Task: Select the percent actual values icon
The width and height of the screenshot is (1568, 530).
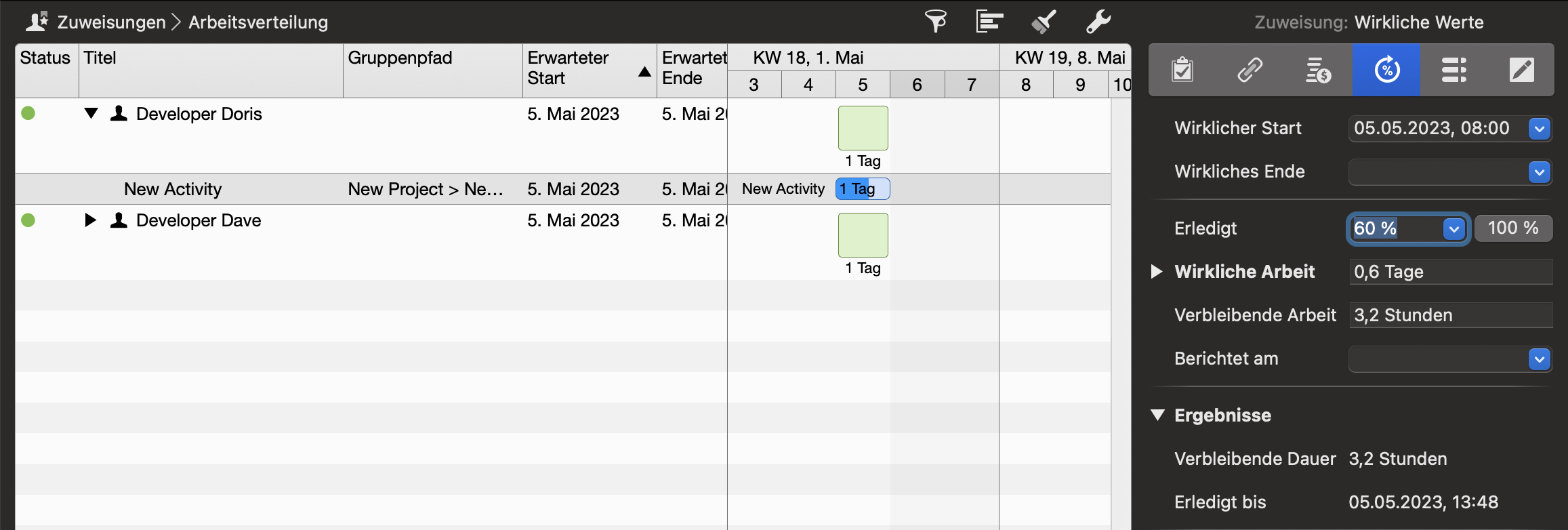Action: tap(1386, 70)
